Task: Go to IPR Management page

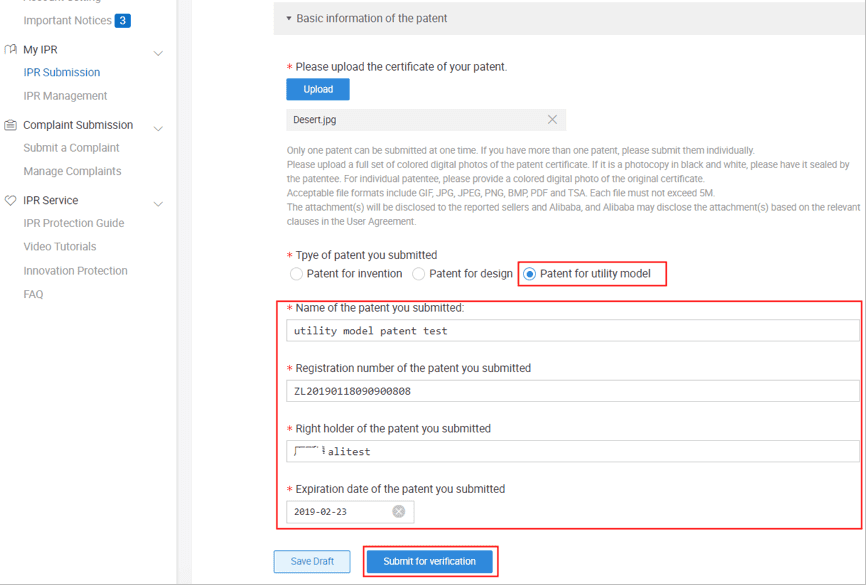Action: pyautogui.click(x=65, y=96)
